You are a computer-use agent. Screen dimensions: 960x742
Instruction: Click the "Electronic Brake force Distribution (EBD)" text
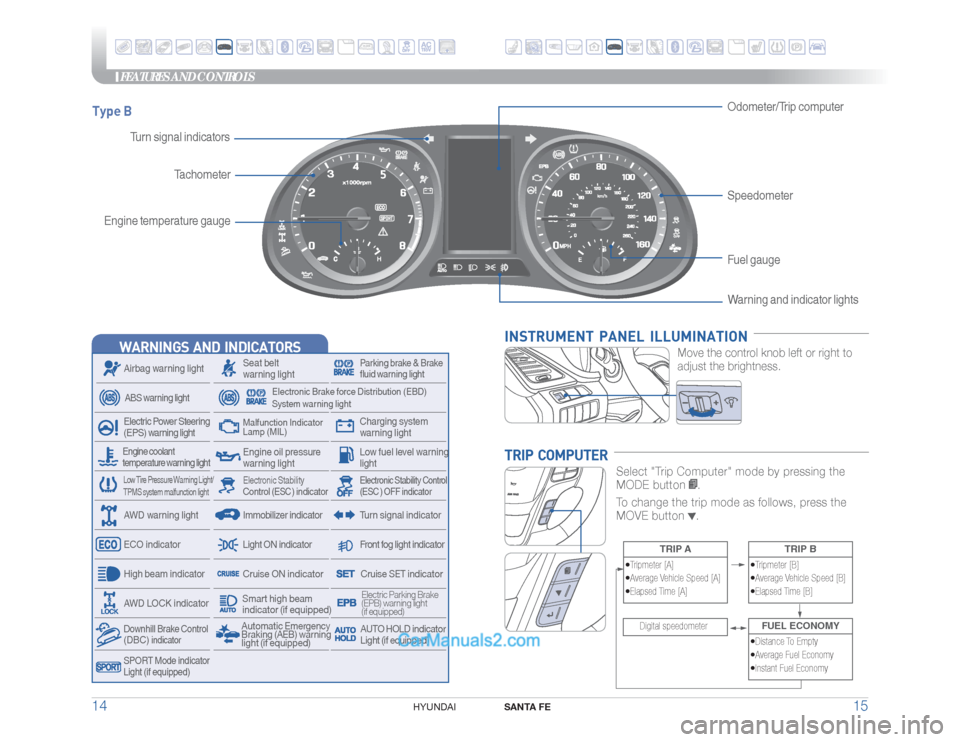[x=350, y=391]
